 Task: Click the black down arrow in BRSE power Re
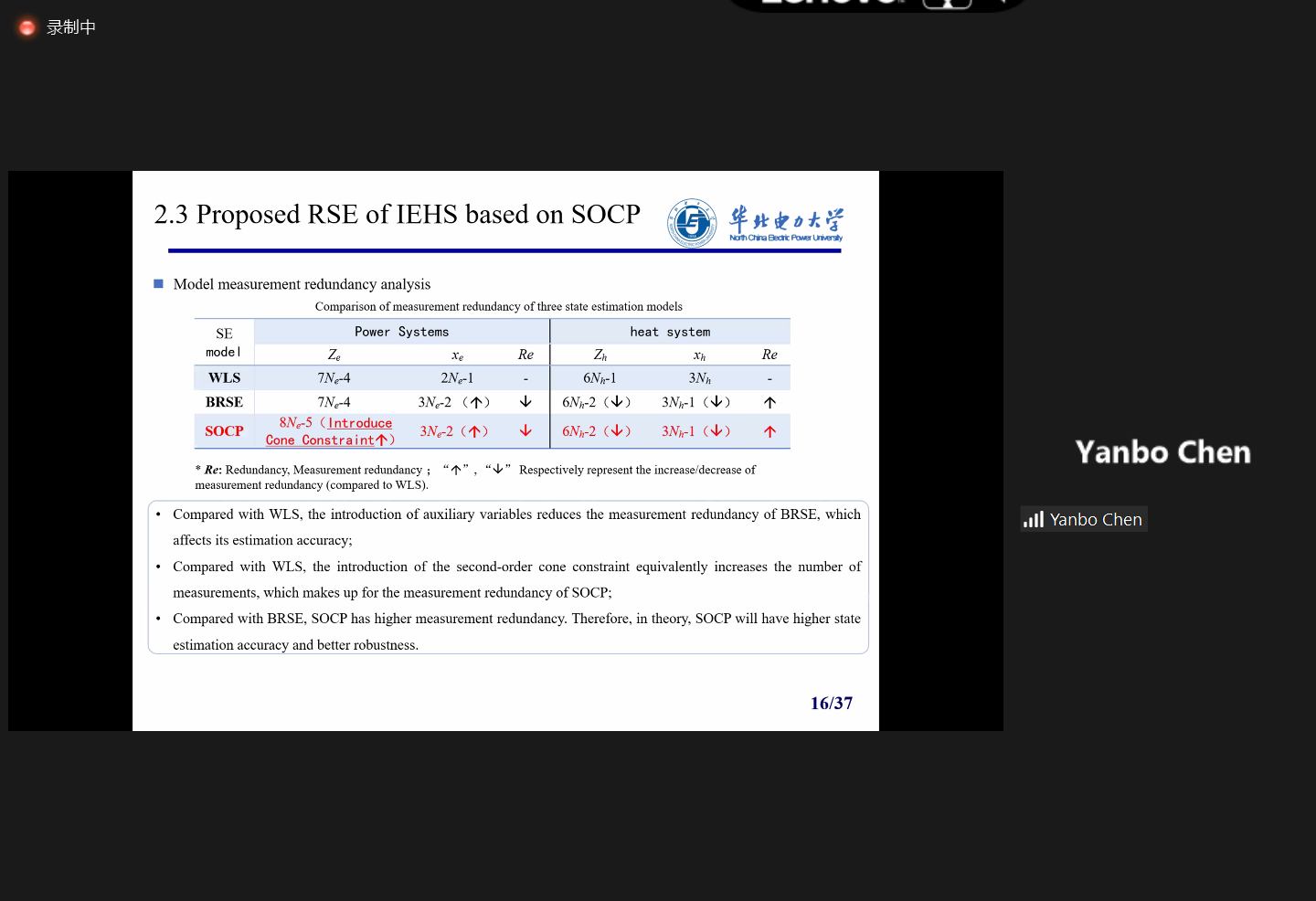coord(525,402)
